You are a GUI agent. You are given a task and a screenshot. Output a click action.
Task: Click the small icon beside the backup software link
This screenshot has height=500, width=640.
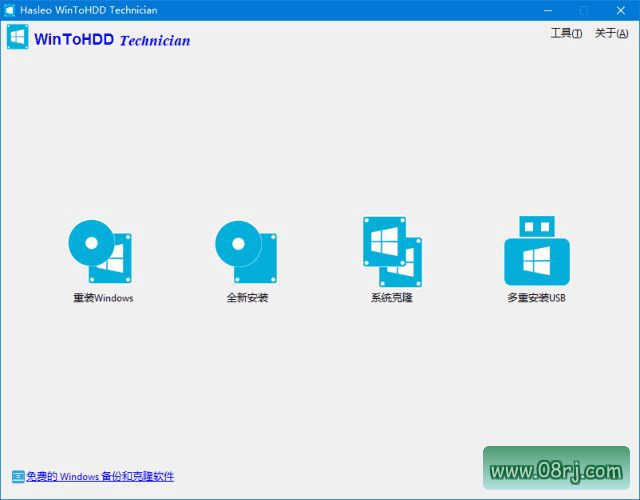[x=17, y=477]
